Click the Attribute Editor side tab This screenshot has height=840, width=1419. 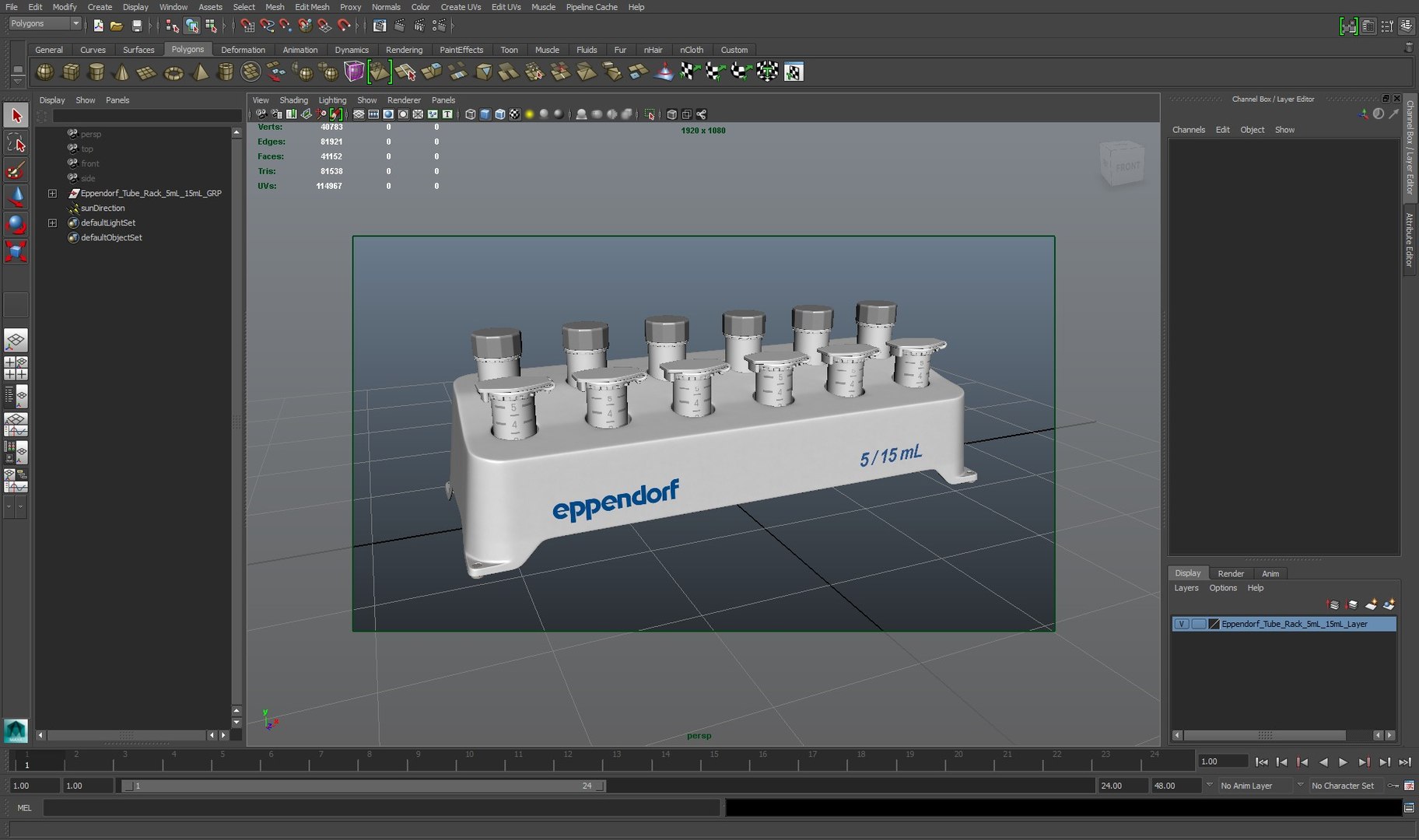pyautogui.click(x=1409, y=240)
